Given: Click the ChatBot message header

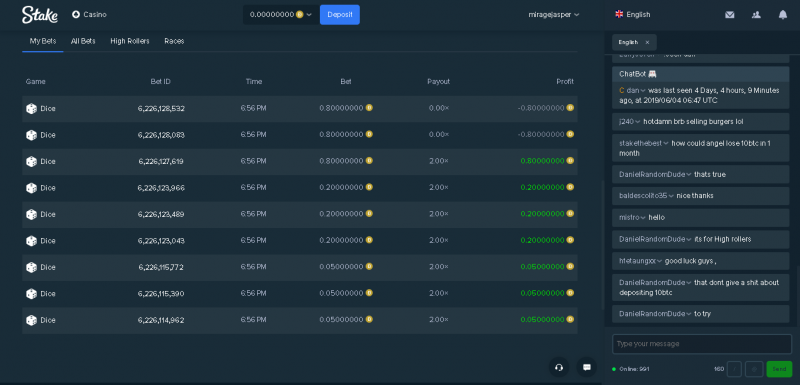Looking at the screenshot, I should (701, 74).
